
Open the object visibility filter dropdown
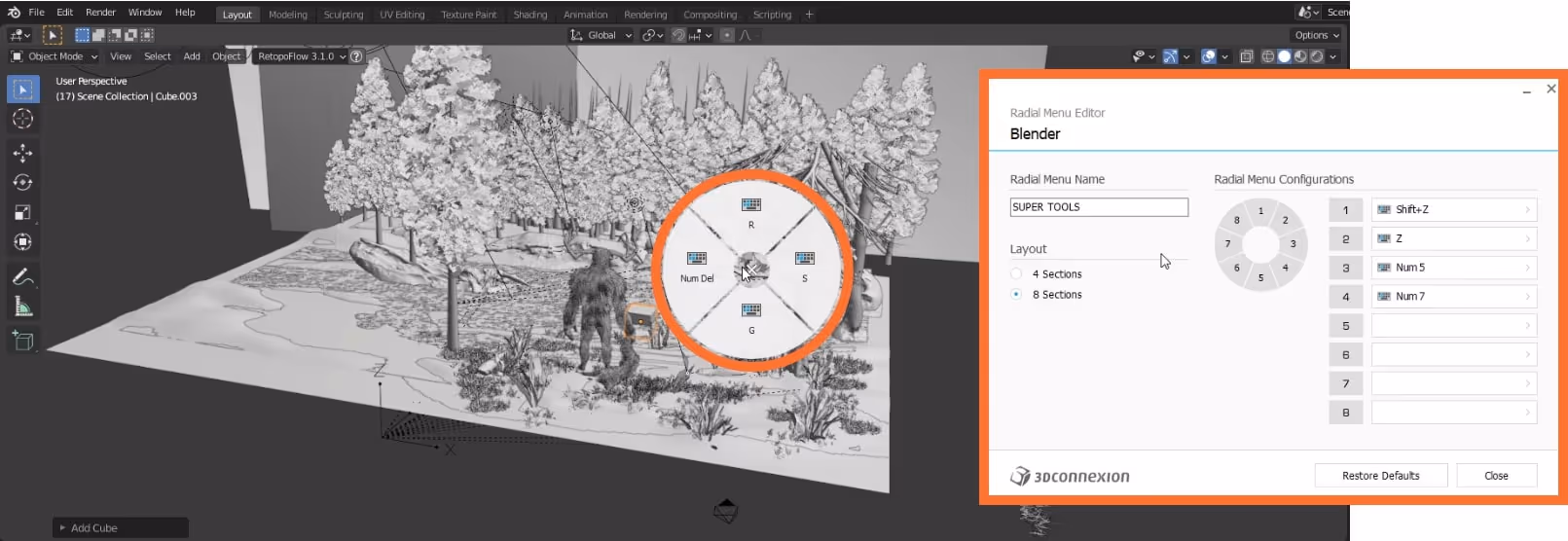click(x=1143, y=56)
